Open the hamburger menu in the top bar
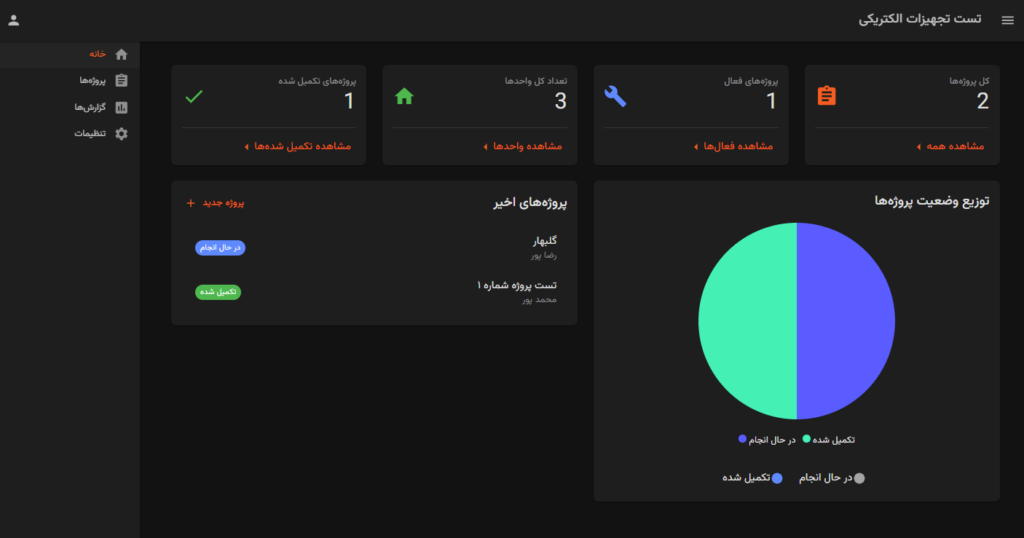The image size is (1024, 538). coord(1007,20)
